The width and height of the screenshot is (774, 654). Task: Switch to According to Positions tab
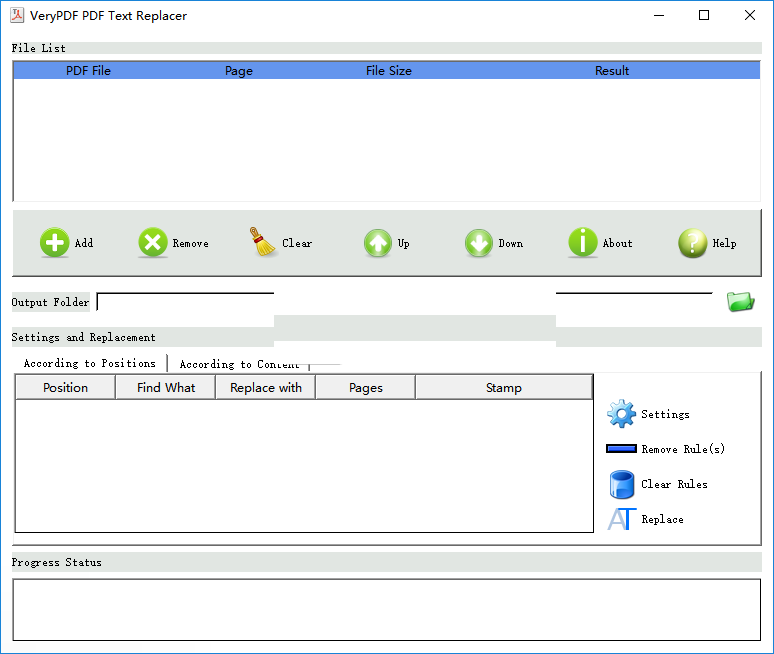[x=89, y=363]
